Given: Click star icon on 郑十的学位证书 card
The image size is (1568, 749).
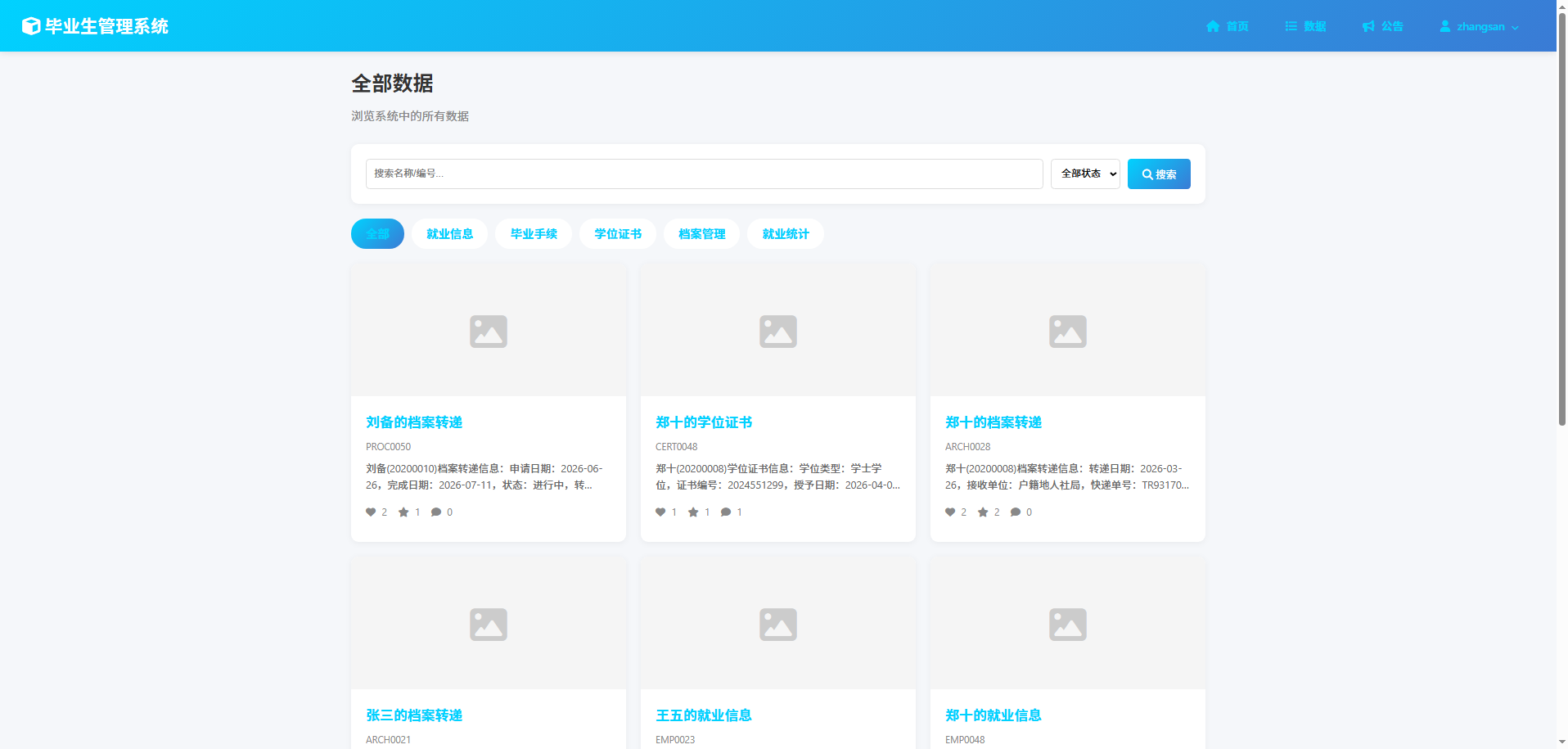Looking at the screenshot, I should point(693,512).
